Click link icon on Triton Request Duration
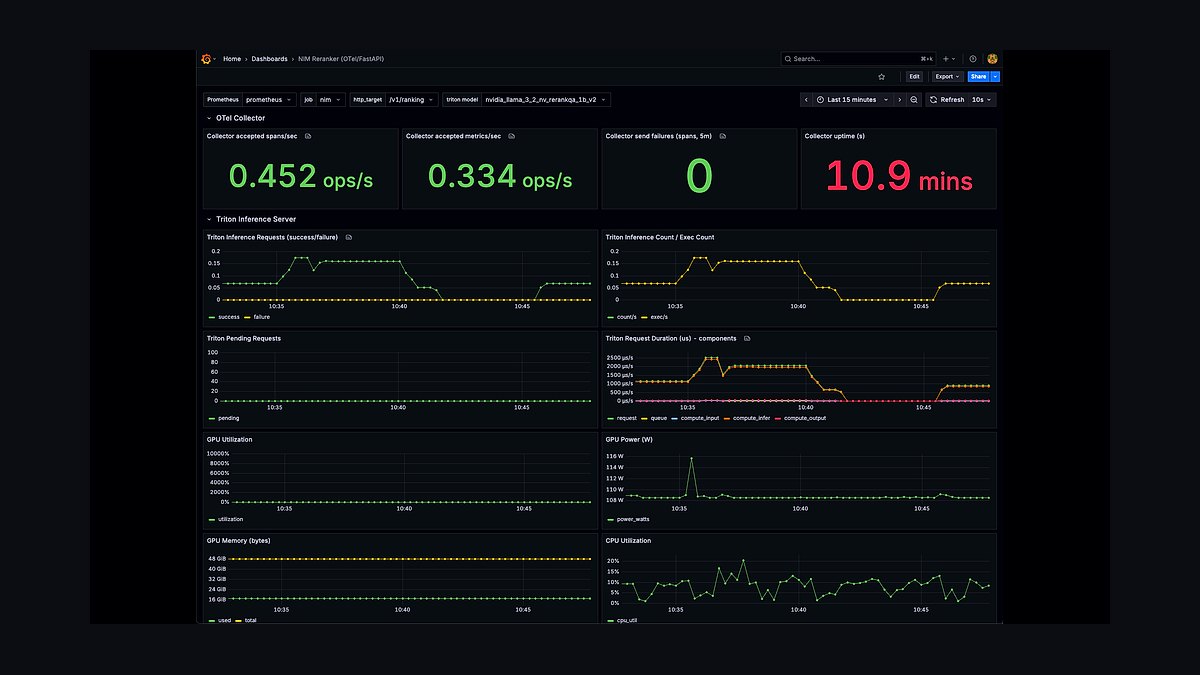The height and width of the screenshot is (675, 1200). [747, 338]
